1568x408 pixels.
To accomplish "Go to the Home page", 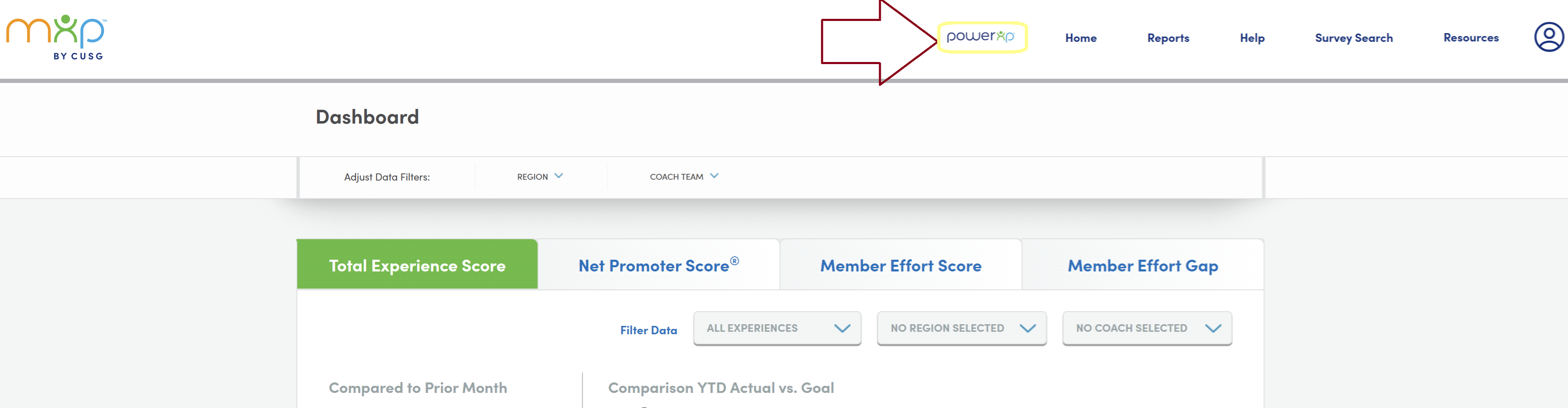I will (x=1080, y=38).
